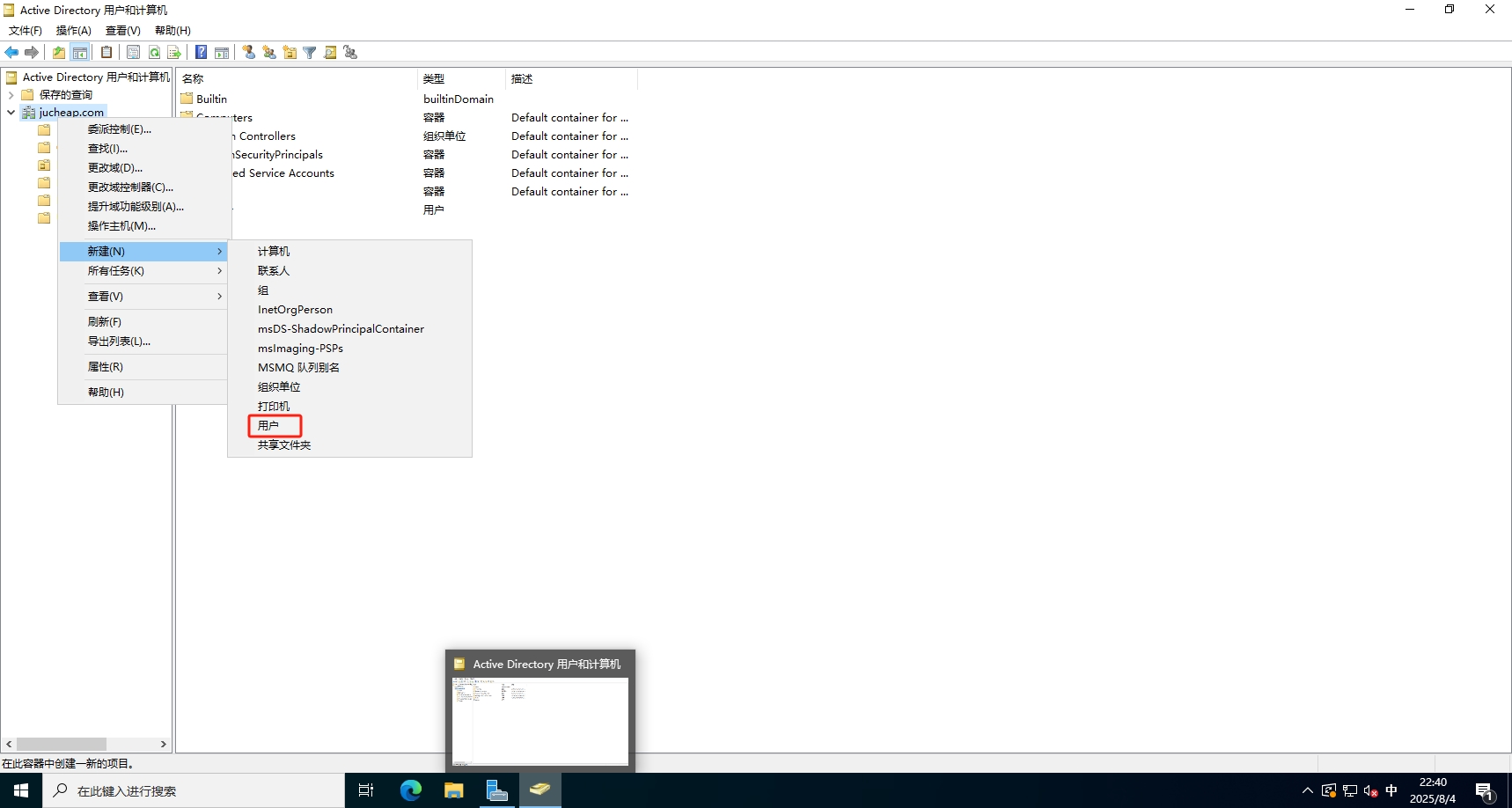Select 组织单位 in the New submenu

(x=349, y=387)
